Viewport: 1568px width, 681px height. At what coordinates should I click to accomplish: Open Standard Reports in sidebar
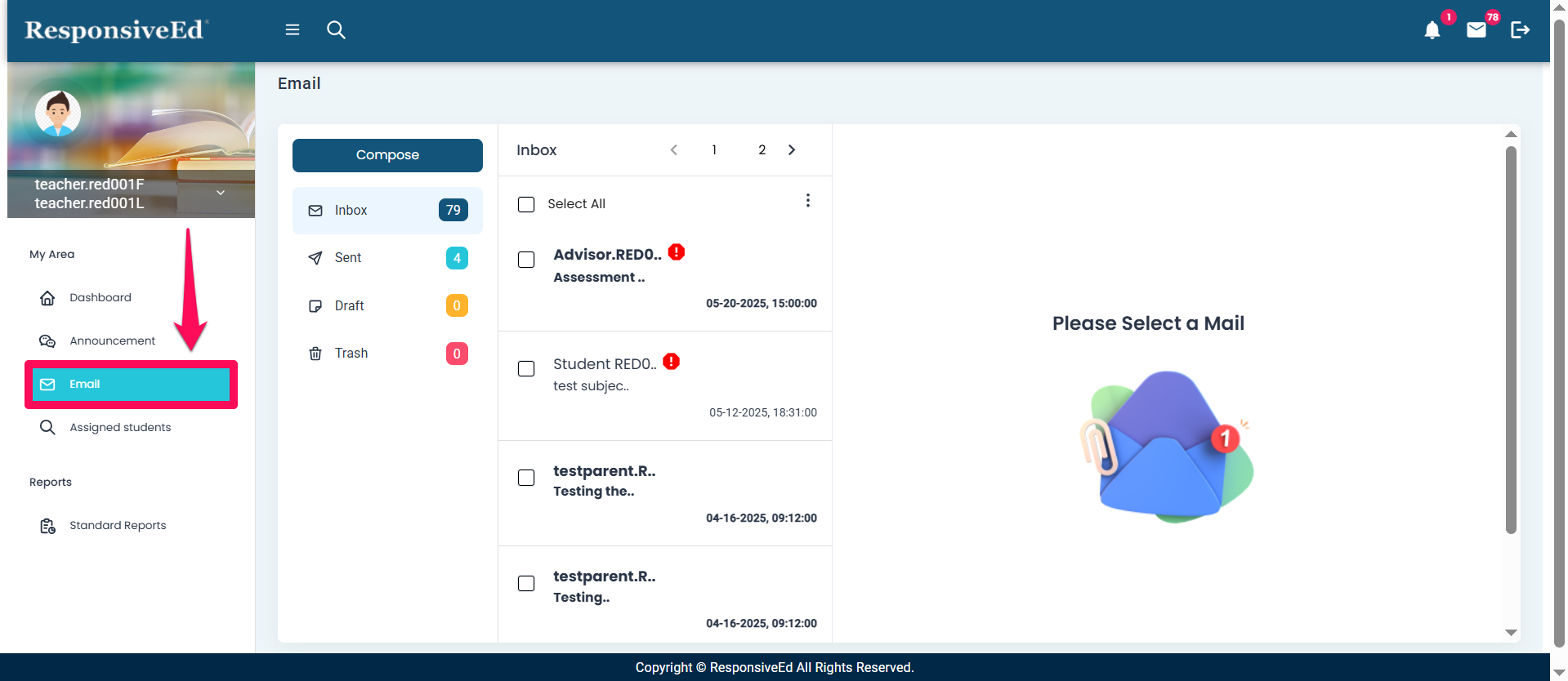(118, 526)
